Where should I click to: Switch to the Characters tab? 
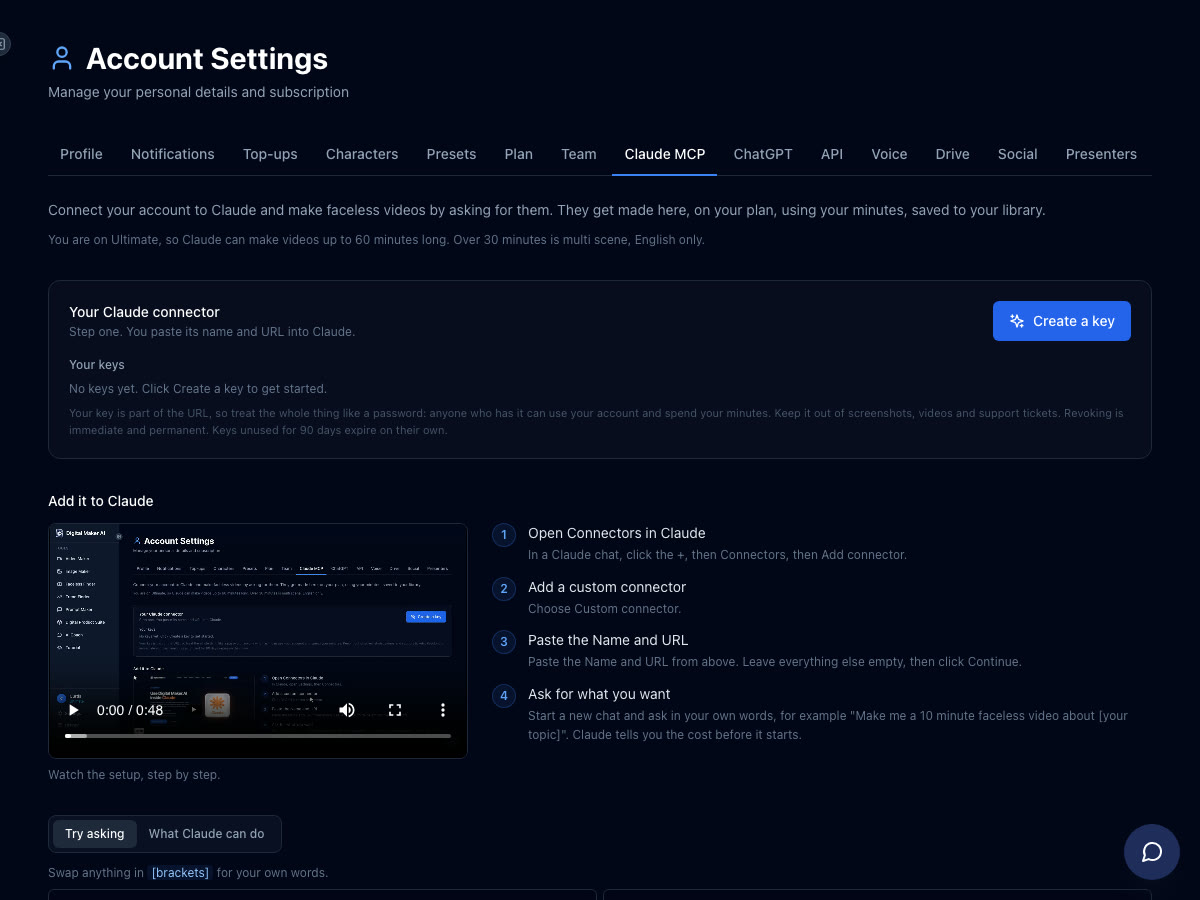362,154
